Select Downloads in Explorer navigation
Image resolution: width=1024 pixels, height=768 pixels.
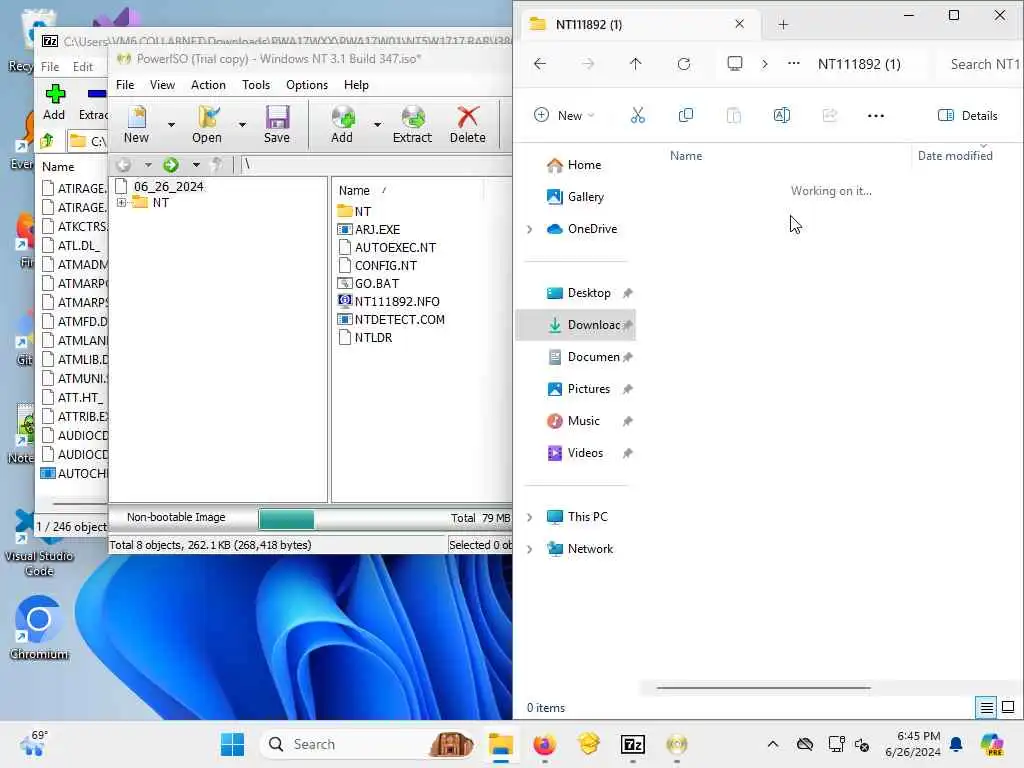coord(576,325)
